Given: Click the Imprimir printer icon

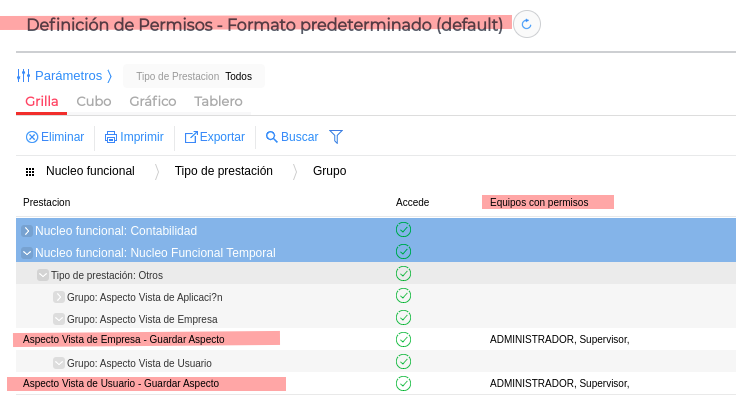Looking at the screenshot, I should (111, 137).
